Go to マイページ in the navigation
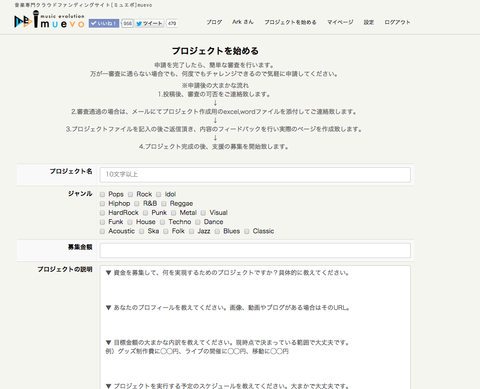This screenshot has height=389, width=480. click(x=340, y=22)
